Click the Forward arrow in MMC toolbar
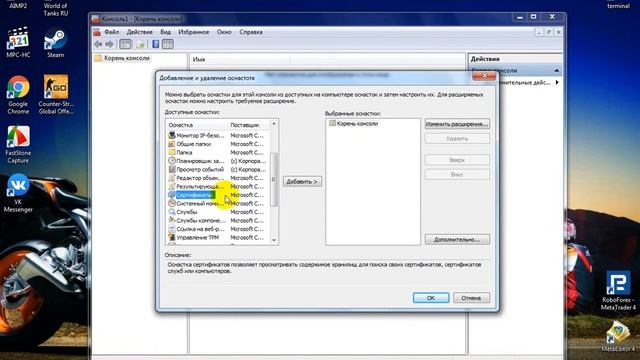 click(x=109, y=44)
